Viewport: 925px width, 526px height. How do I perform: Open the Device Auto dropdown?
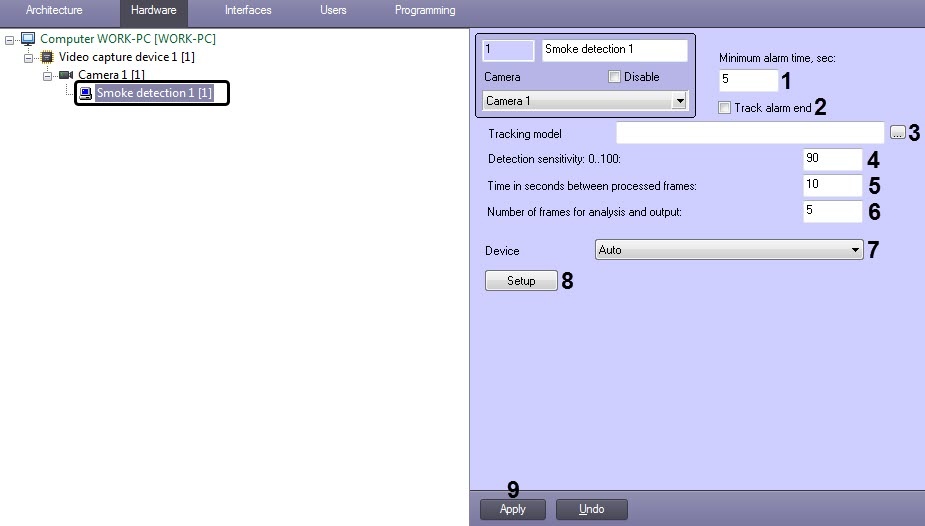point(855,250)
